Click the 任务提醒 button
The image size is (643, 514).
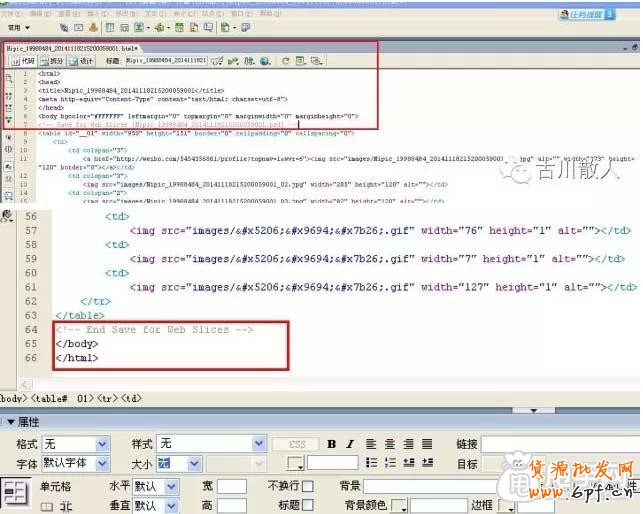[x=587, y=15]
